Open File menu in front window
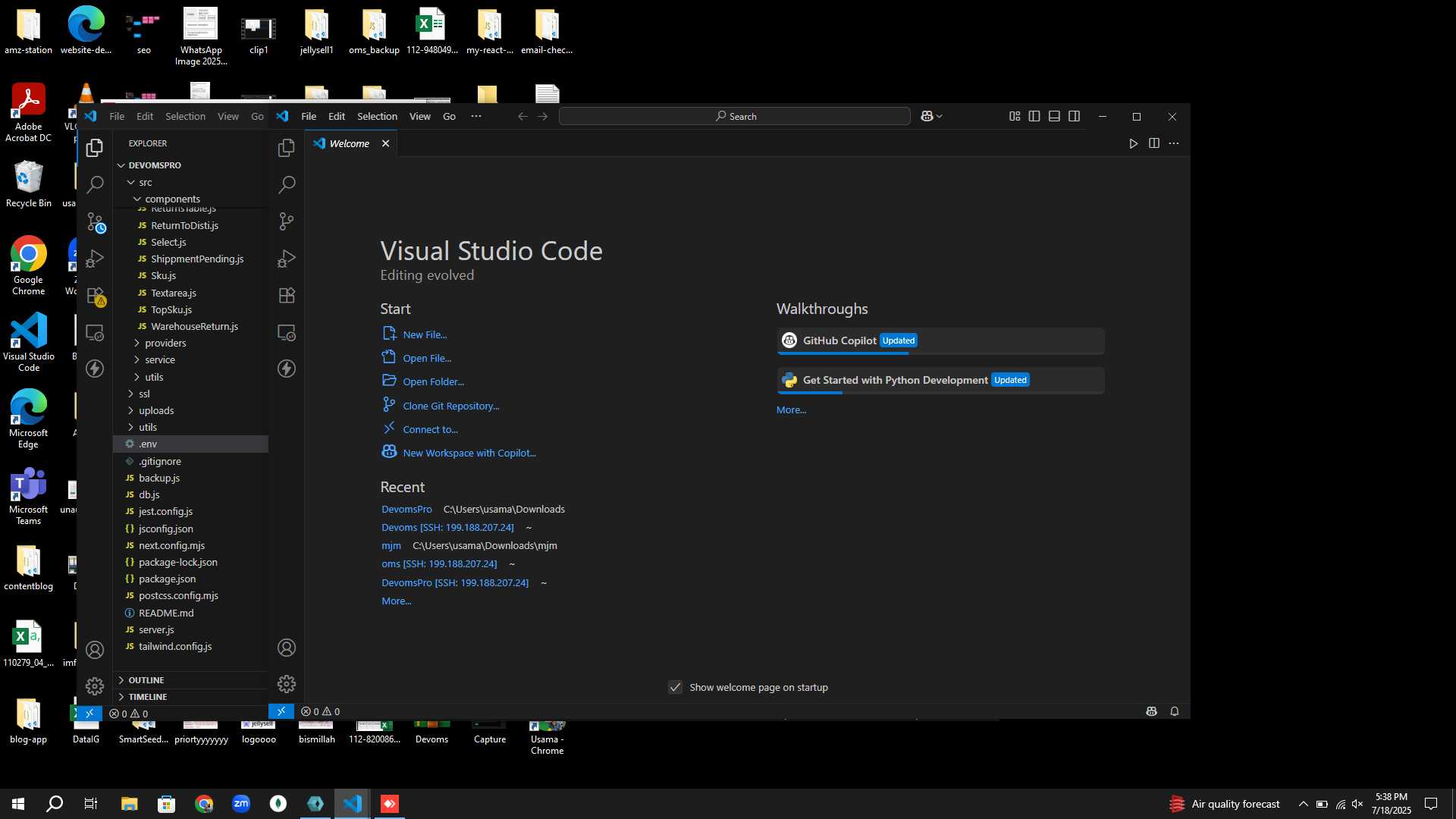 click(309, 116)
